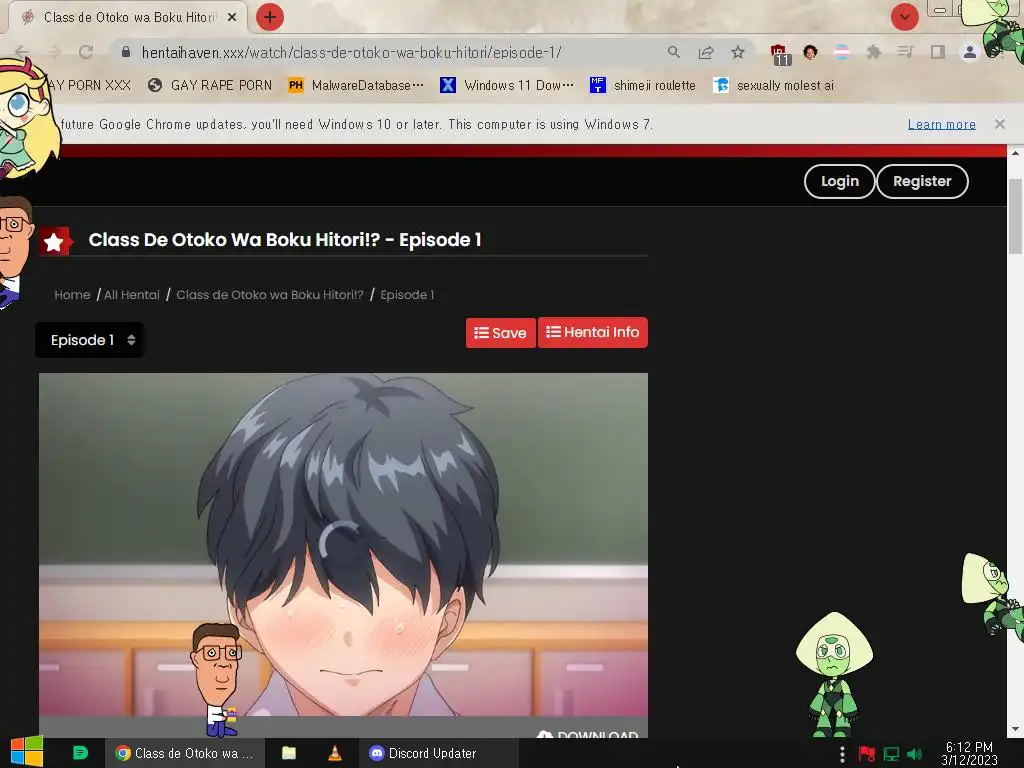Open the red tab search chevron
This screenshot has height=768, width=1024.
[x=904, y=17]
